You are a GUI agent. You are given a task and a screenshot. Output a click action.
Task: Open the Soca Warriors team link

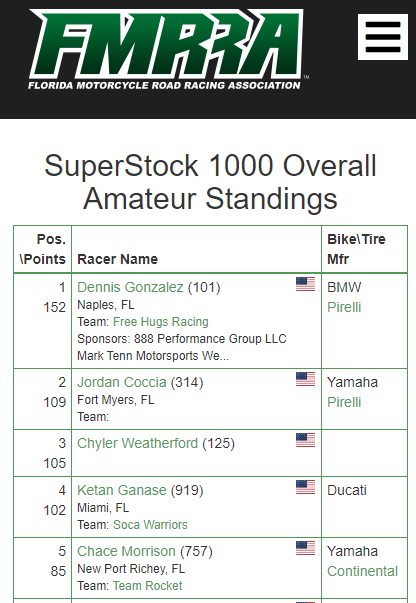150,525
